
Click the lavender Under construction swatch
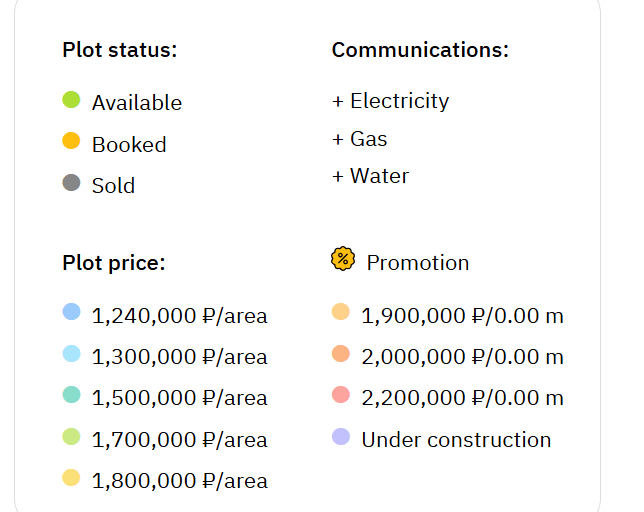coord(340,437)
